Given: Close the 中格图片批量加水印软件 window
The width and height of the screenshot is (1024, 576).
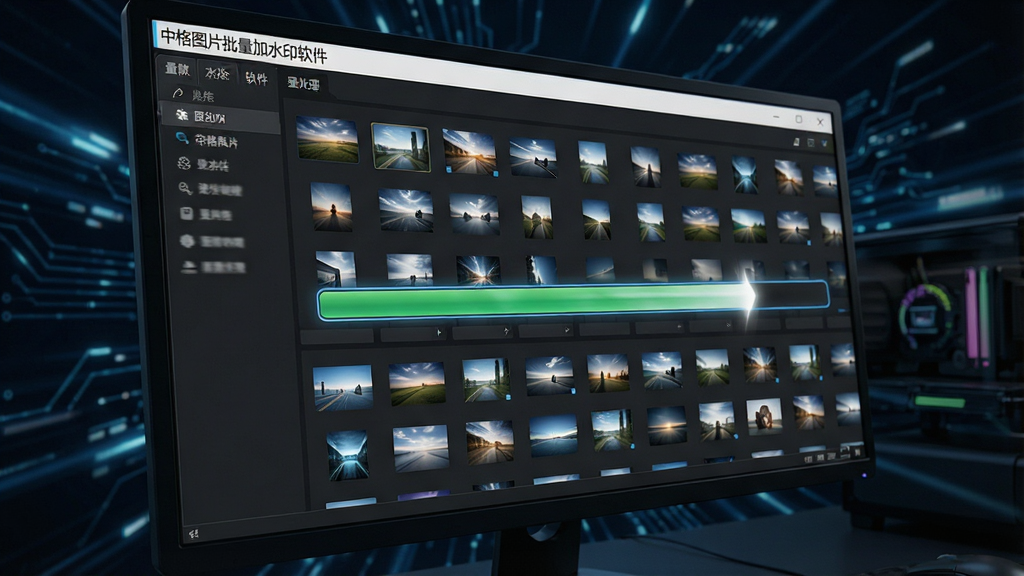Looking at the screenshot, I should (820, 121).
